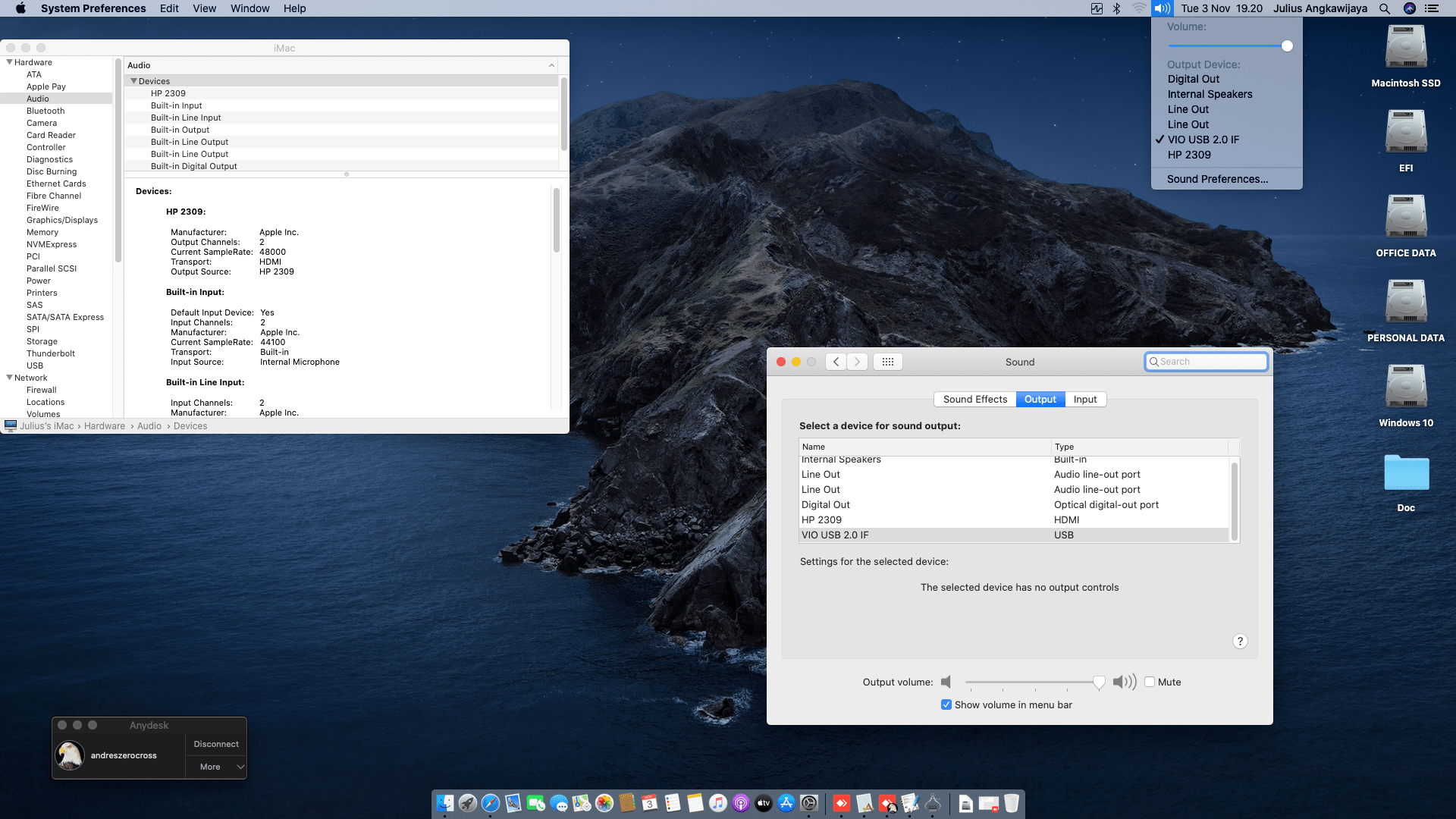This screenshot has width=1456, height=819.
Task: Click the Wi-Fi icon in the menu bar
Action: (1139, 8)
